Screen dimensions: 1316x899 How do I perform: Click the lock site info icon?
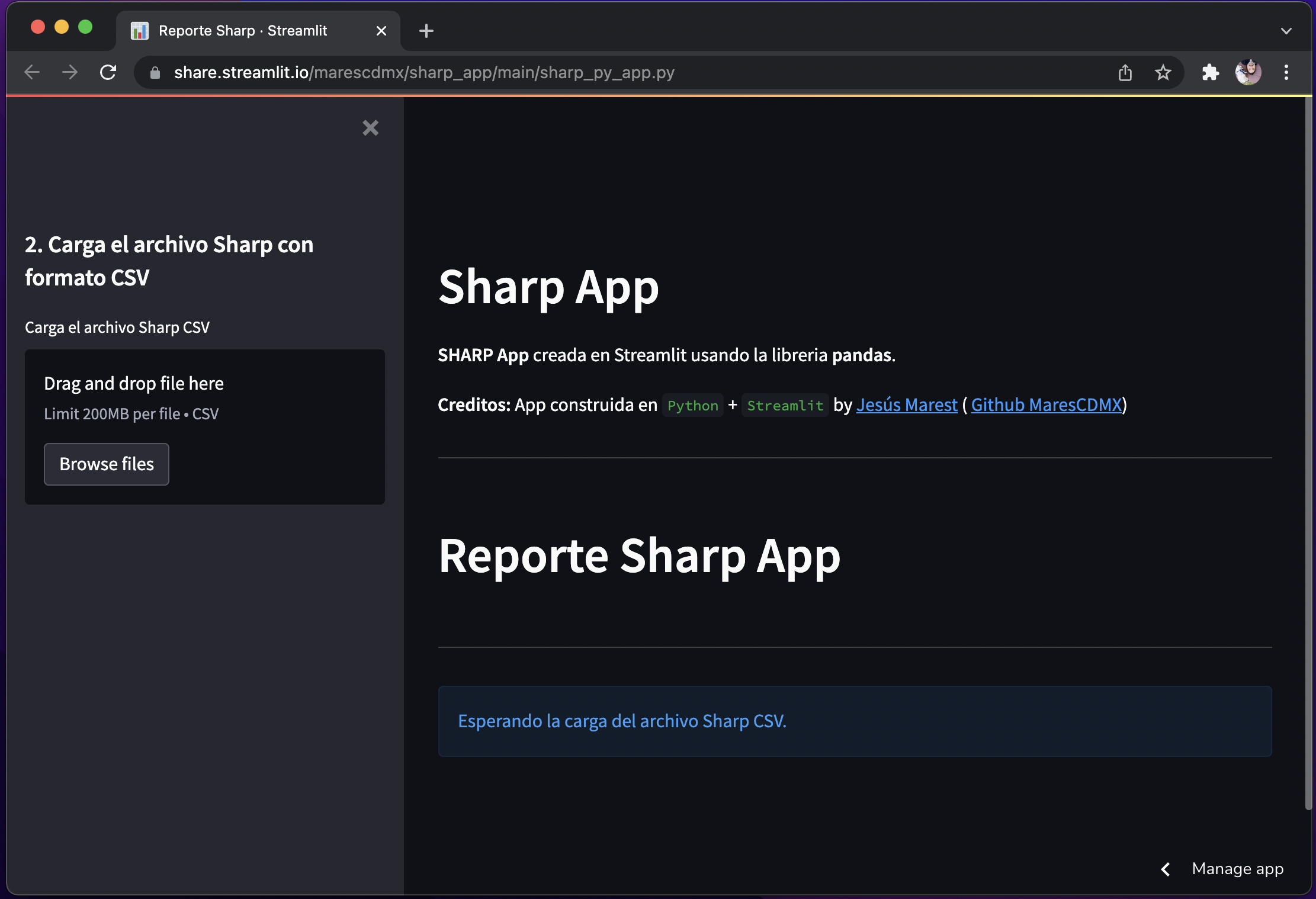click(x=155, y=72)
